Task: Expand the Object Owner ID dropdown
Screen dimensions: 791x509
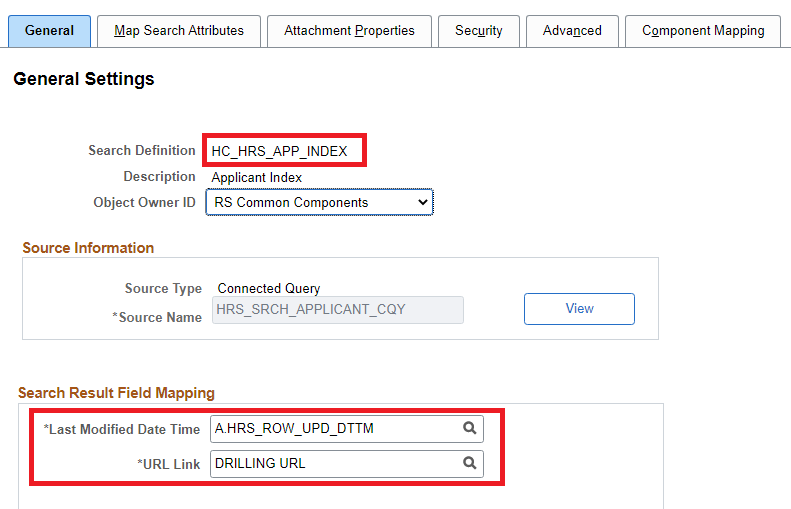Action: (x=319, y=203)
